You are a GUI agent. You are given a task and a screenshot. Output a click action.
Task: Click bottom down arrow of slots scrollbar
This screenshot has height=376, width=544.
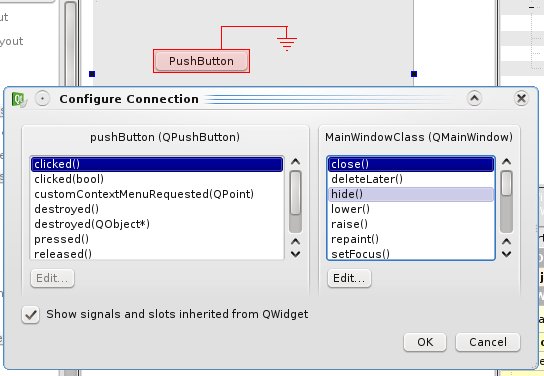(507, 254)
